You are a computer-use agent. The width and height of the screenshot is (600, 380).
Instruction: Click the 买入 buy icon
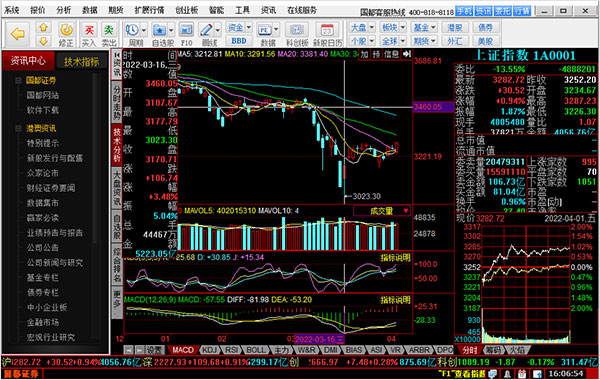click(89, 30)
